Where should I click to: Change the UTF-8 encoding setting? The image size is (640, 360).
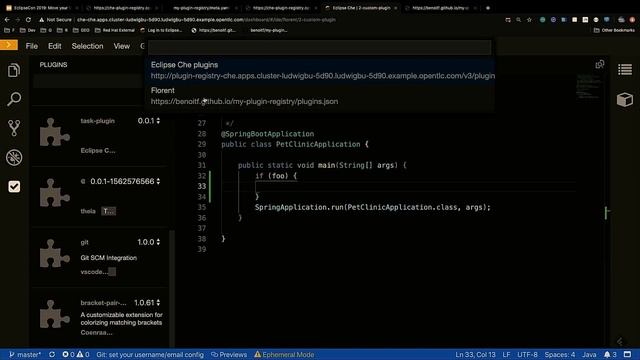coord(527,354)
